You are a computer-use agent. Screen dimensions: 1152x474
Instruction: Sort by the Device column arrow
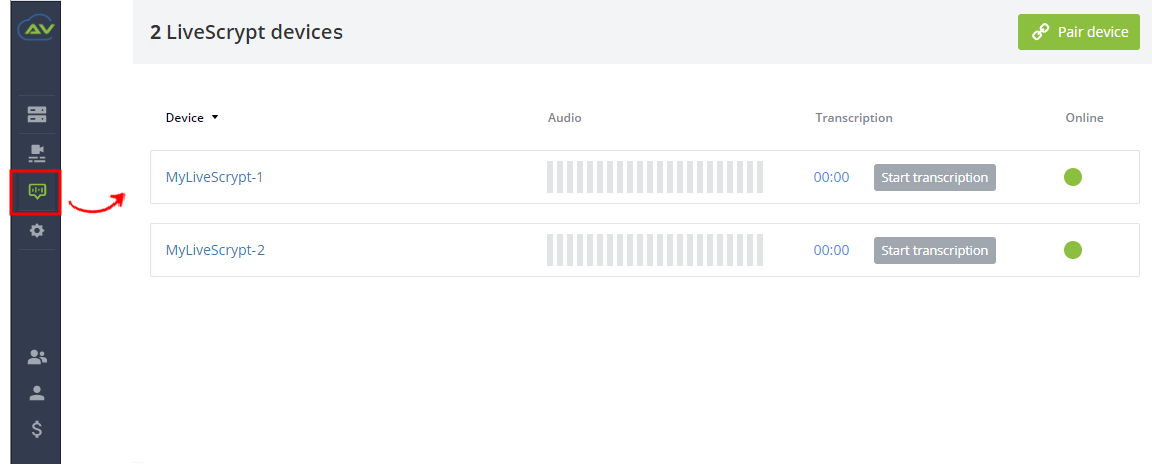(215, 118)
